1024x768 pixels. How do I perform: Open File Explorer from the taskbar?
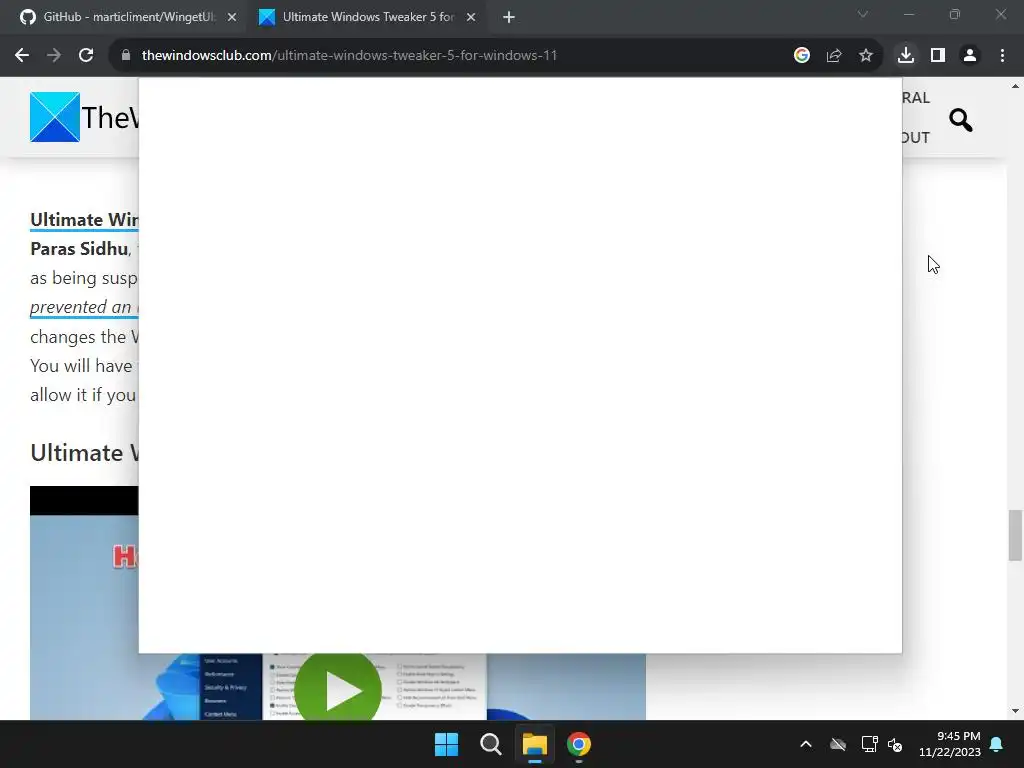point(534,744)
